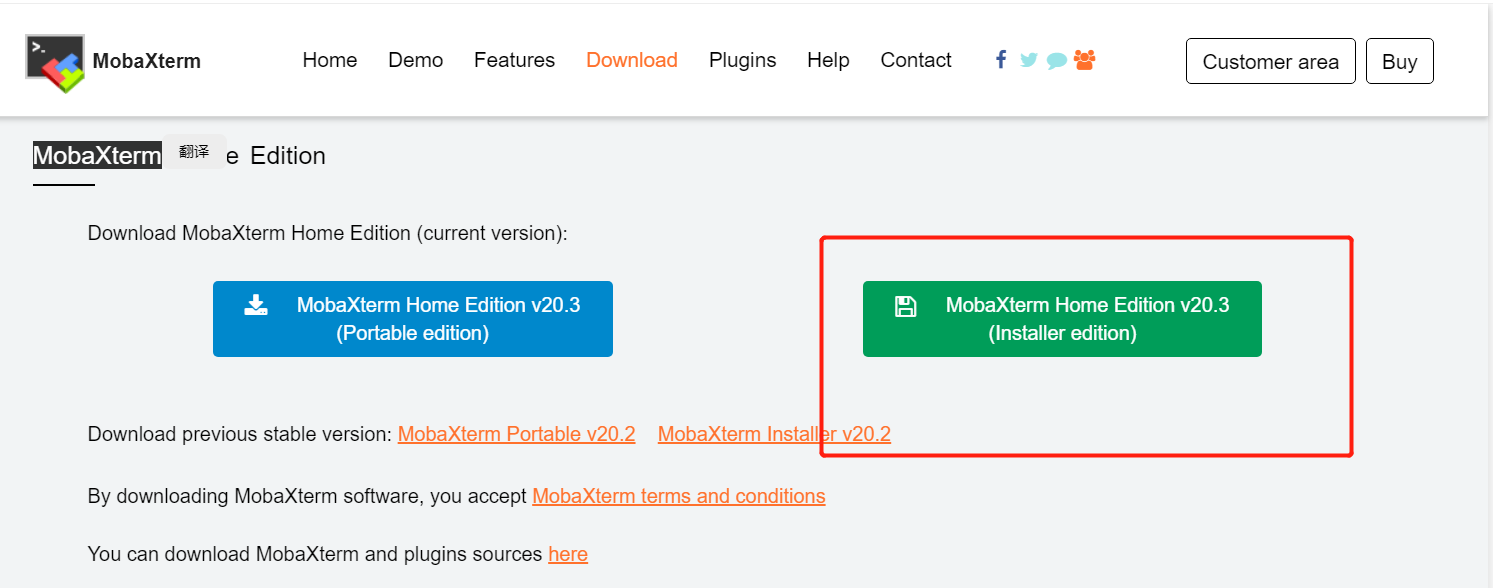Download Home Edition v20.3 Installer edition

[1062, 319]
